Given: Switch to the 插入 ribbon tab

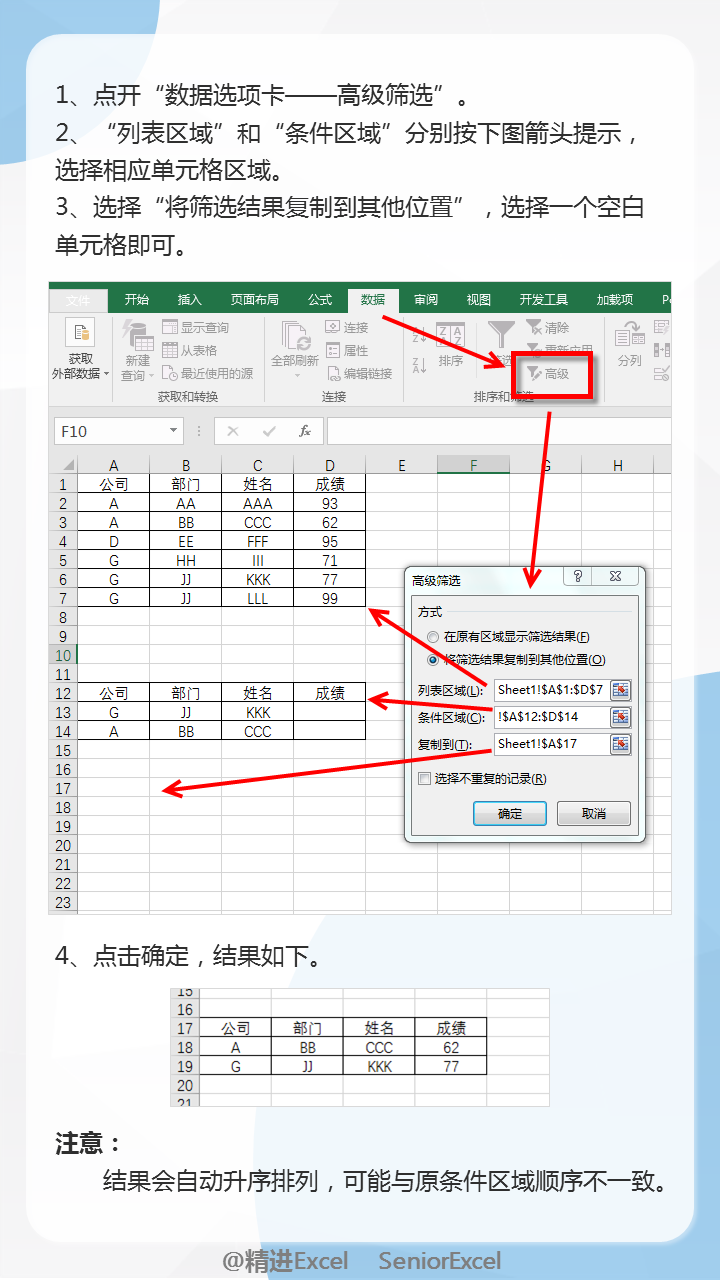Looking at the screenshot, I should tap(189, 299).
